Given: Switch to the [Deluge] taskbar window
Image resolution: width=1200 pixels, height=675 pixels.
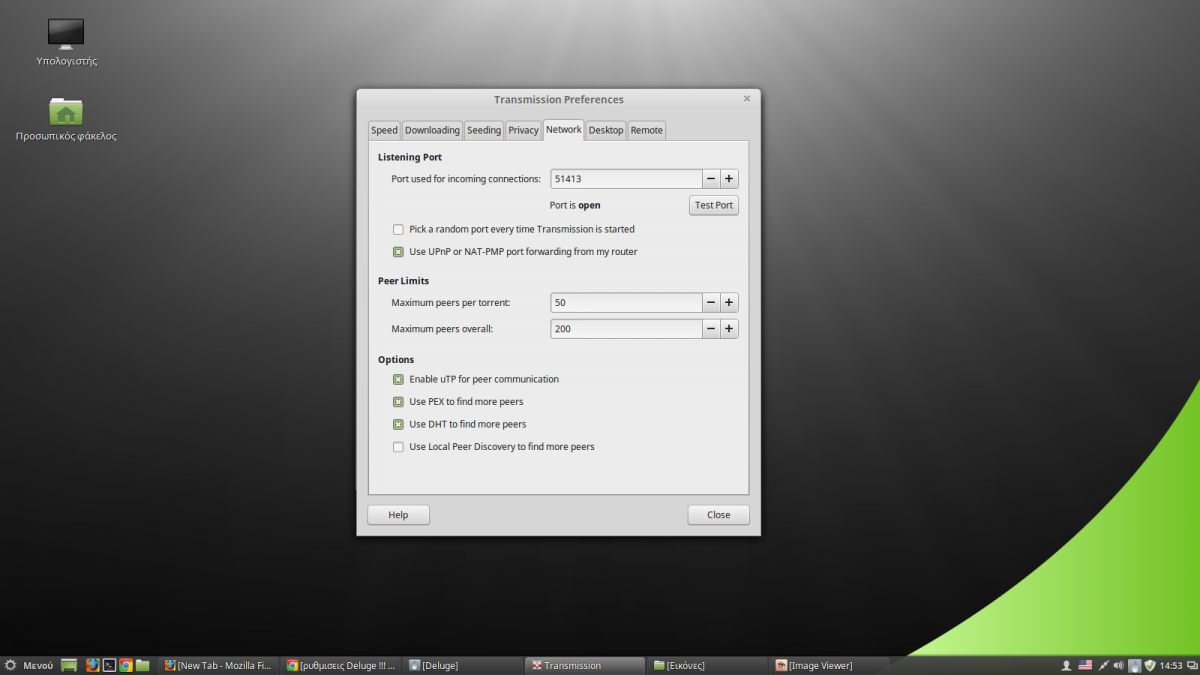Looking at the screenshot, I should click(464, 665).
